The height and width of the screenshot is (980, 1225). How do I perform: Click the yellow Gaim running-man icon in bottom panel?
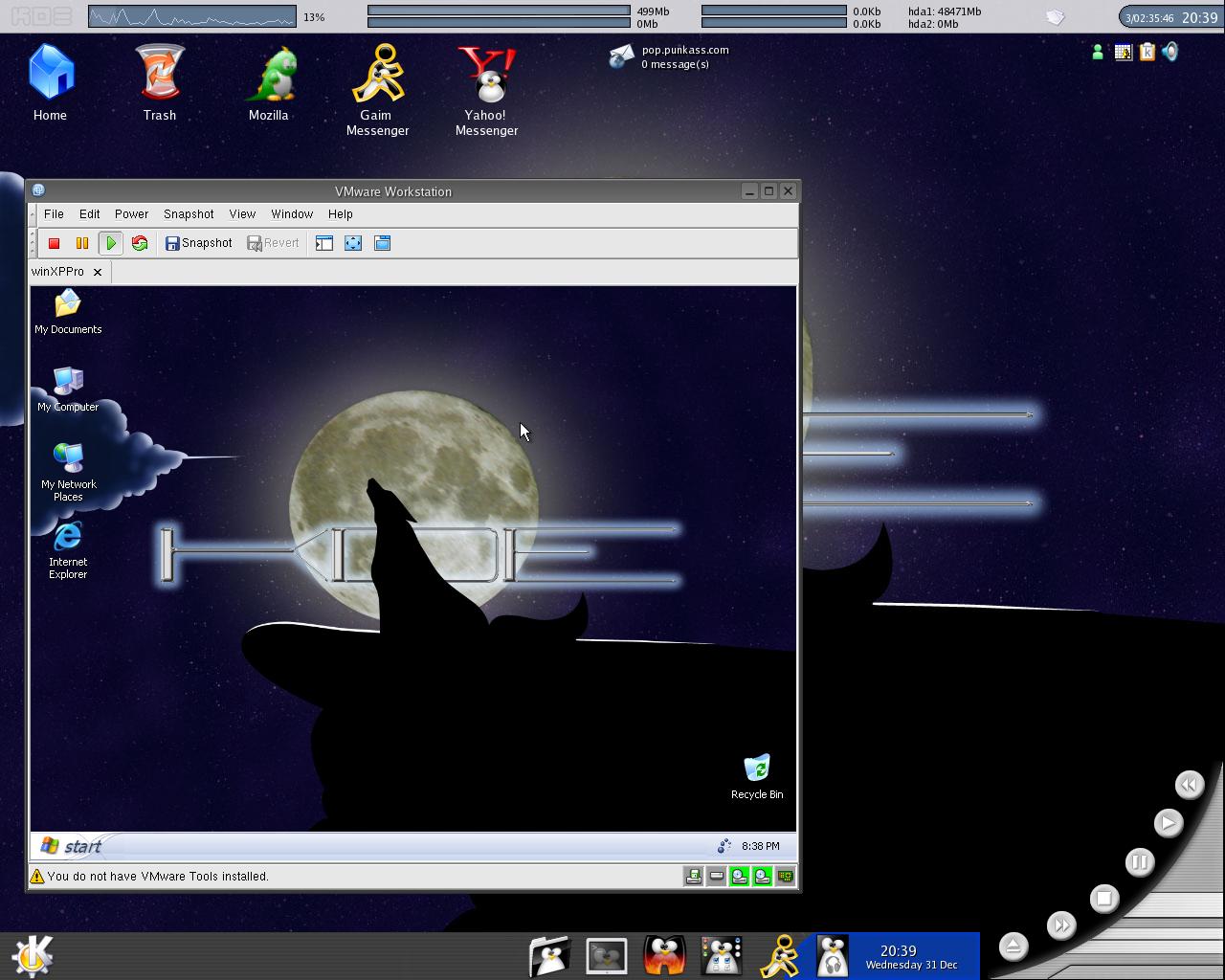[779, 955]
